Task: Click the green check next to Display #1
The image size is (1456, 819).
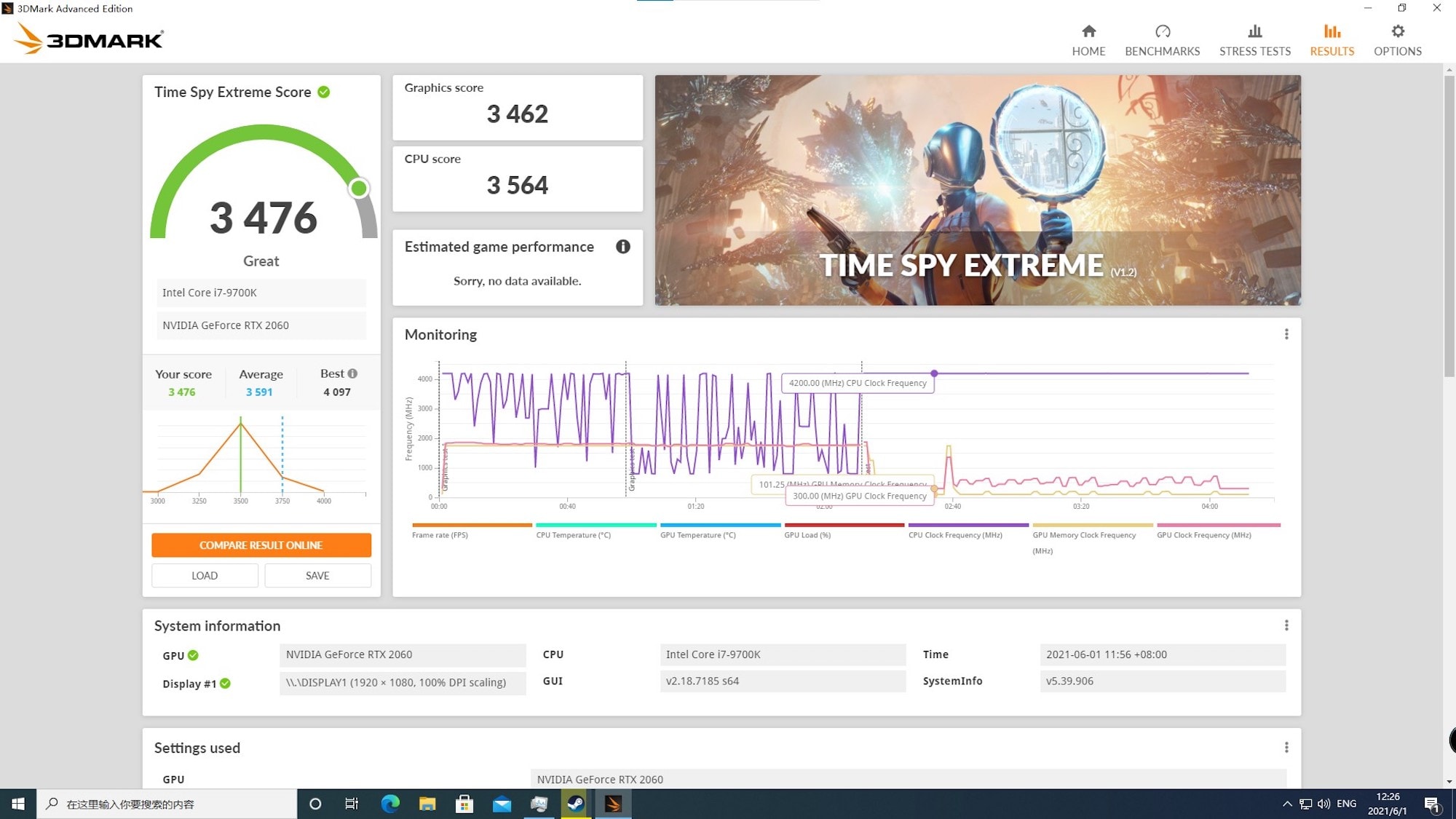Action: coord(225,684)
